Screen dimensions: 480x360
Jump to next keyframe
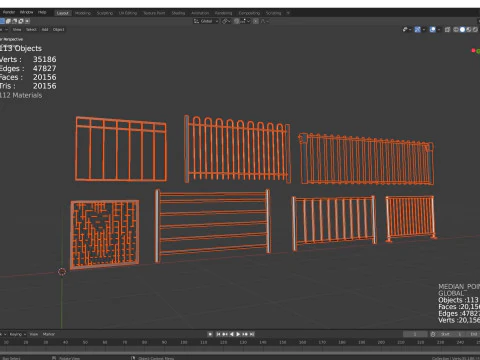pyautogui.click(x=245, y=334)
